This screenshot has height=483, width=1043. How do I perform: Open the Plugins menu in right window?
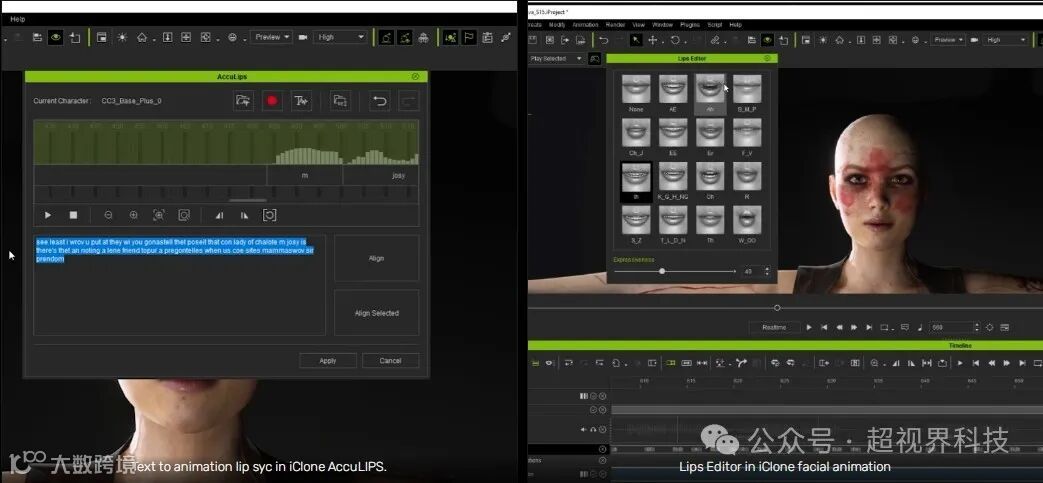(x=690, y=25)
